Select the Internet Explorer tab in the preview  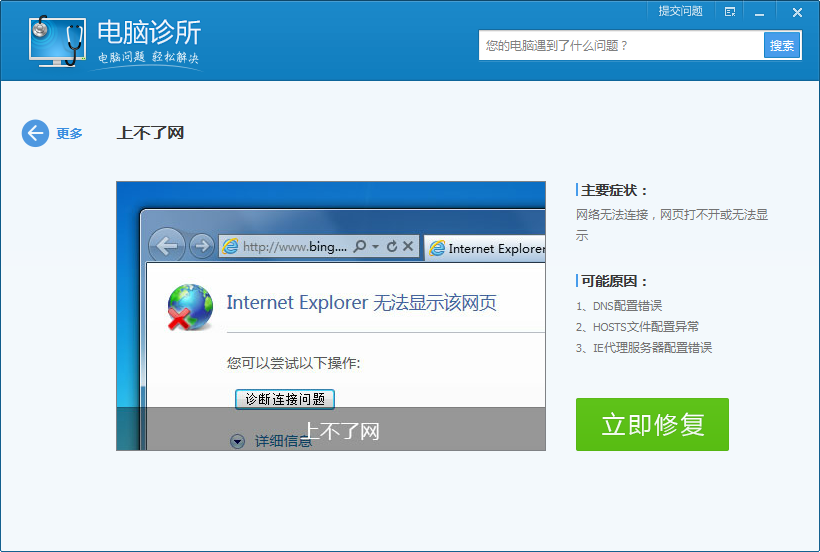(486, 248)
